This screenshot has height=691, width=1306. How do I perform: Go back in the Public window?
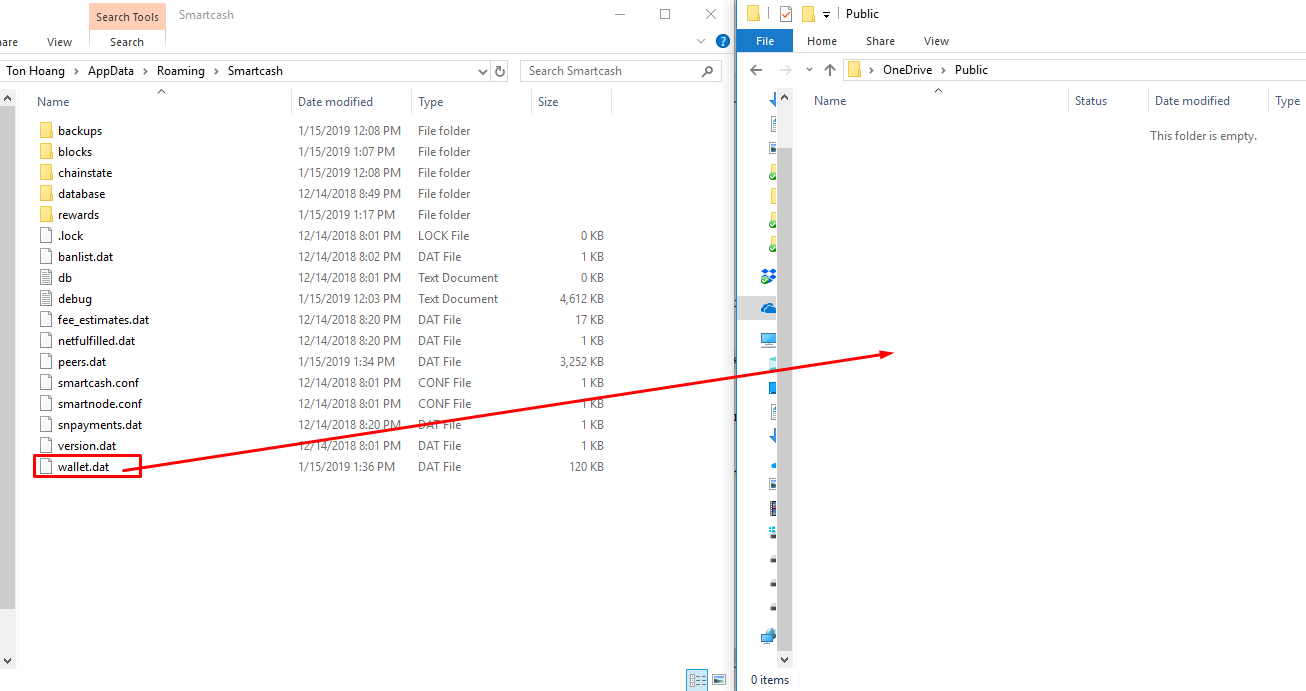(757, 70)
